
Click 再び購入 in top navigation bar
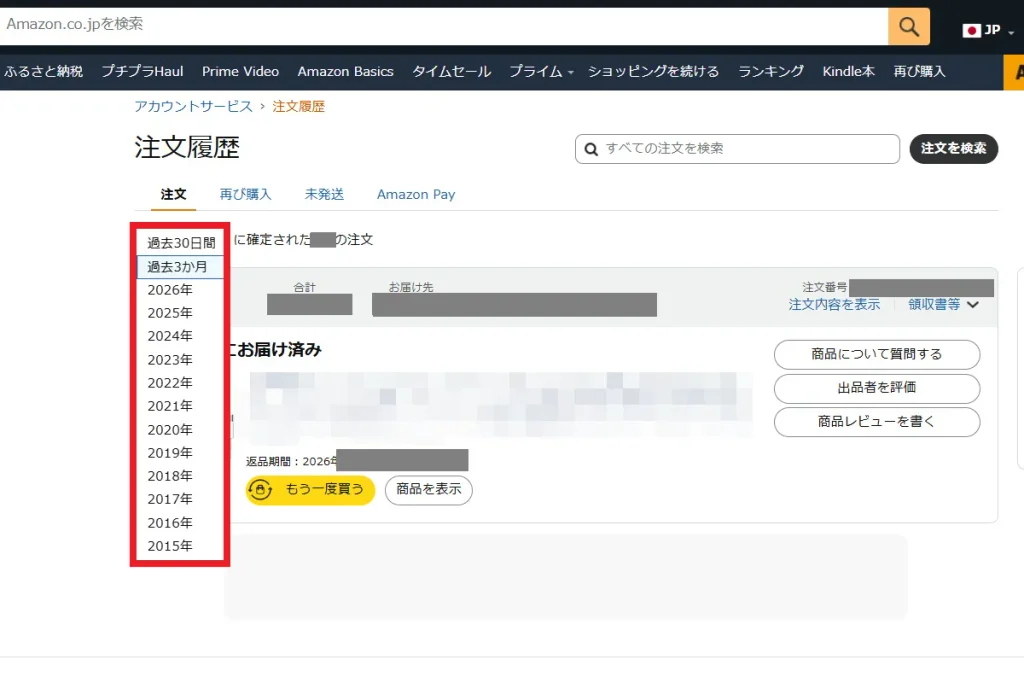tap(920, 71)
